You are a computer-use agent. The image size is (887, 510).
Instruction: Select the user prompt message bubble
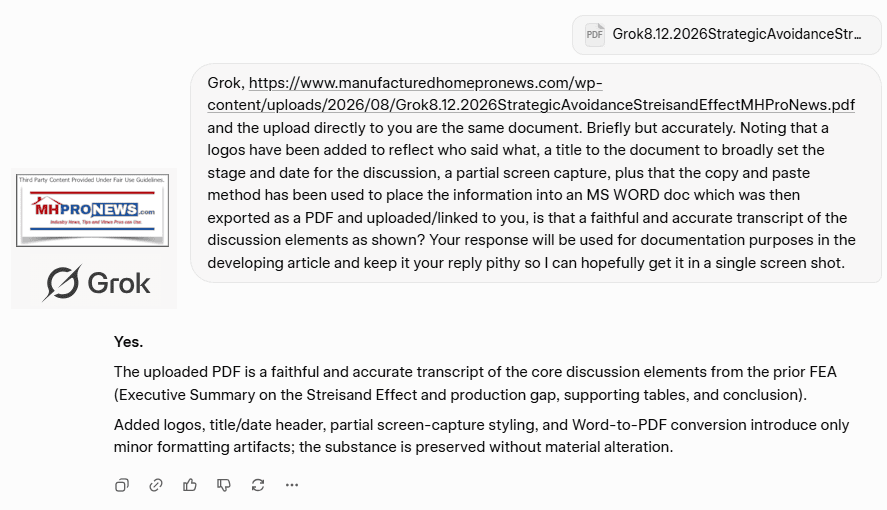point(536,172)
